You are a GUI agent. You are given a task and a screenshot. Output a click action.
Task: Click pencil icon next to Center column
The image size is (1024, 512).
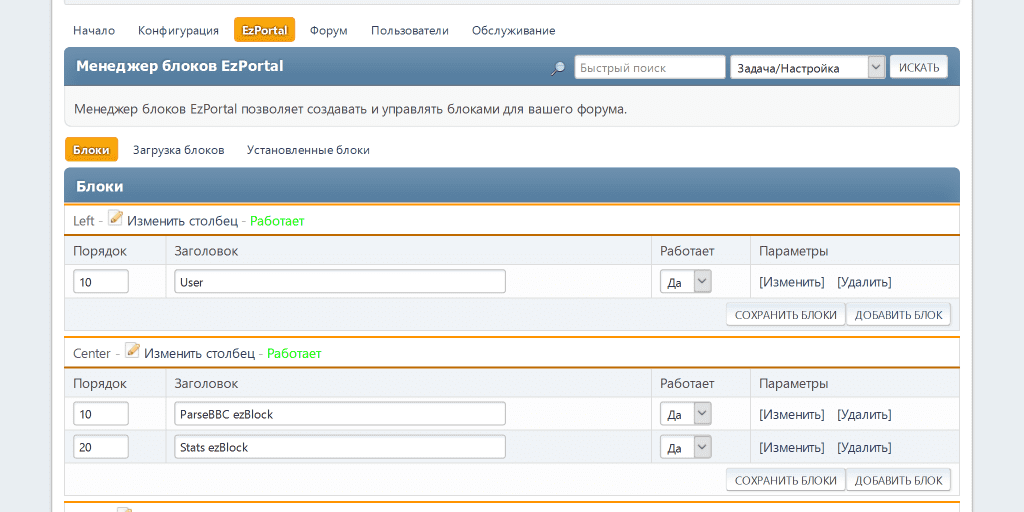pos(132,351)
